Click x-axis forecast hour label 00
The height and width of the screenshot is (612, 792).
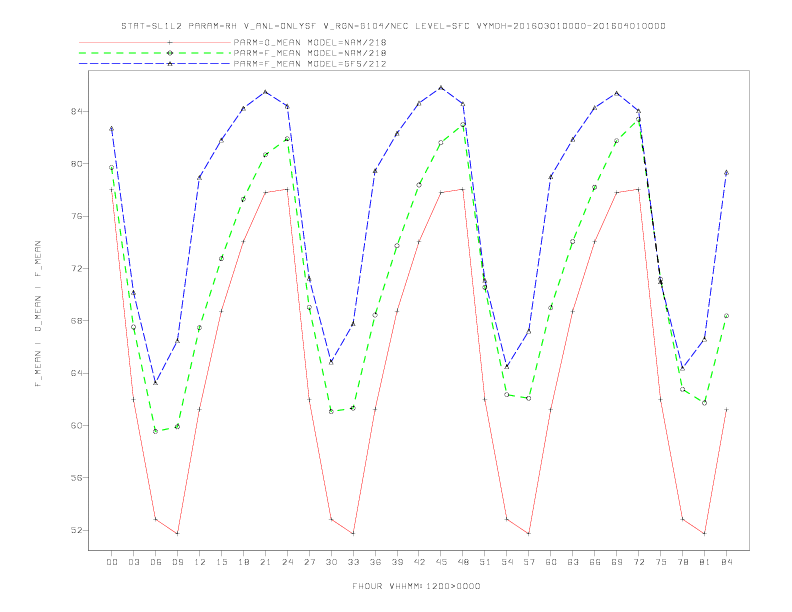coord(112,562)
